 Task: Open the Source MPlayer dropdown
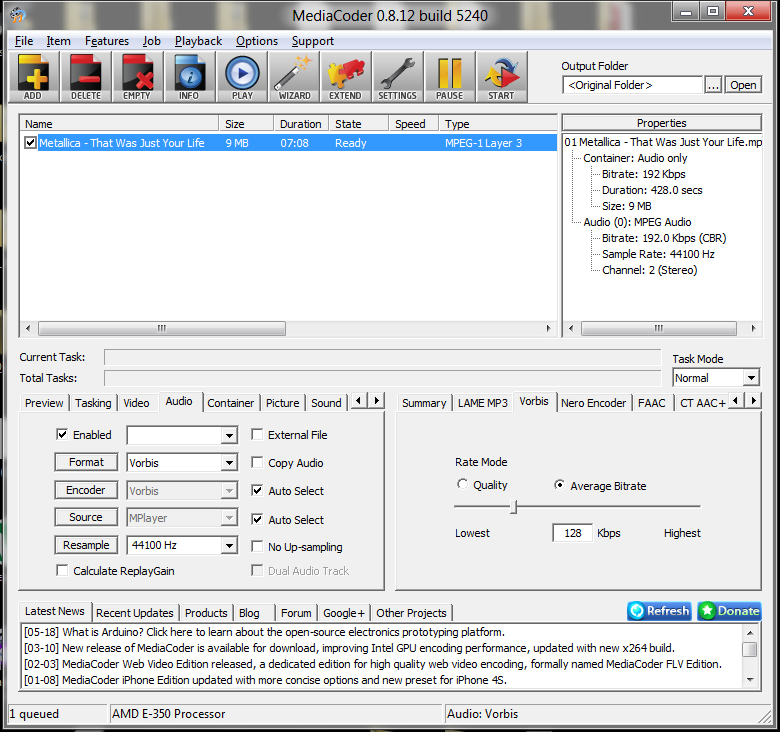229,518
